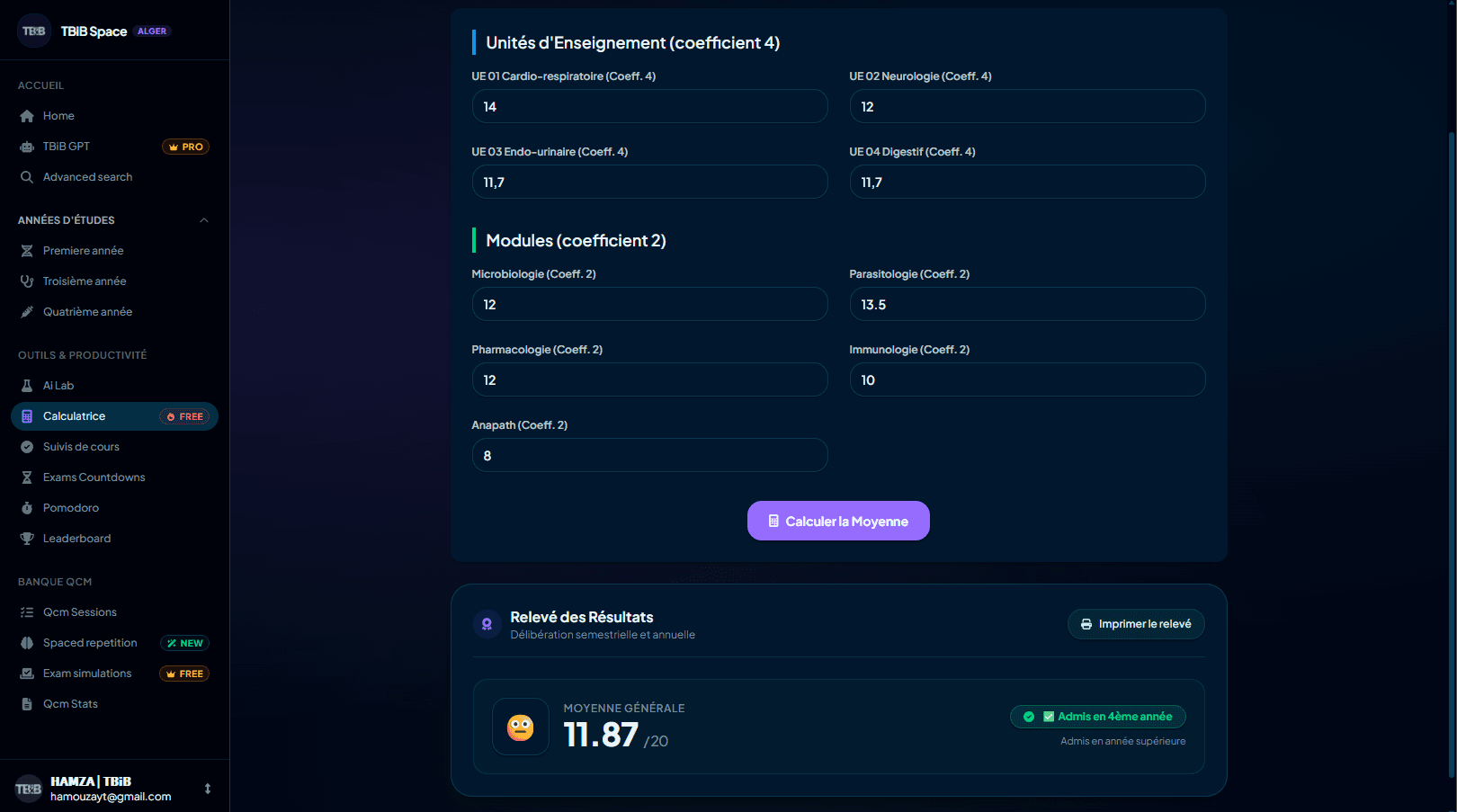Screen dimensions: 1457x812
Task: Click the Troisième année stethoscope icon
Action: tap(27, 281)
